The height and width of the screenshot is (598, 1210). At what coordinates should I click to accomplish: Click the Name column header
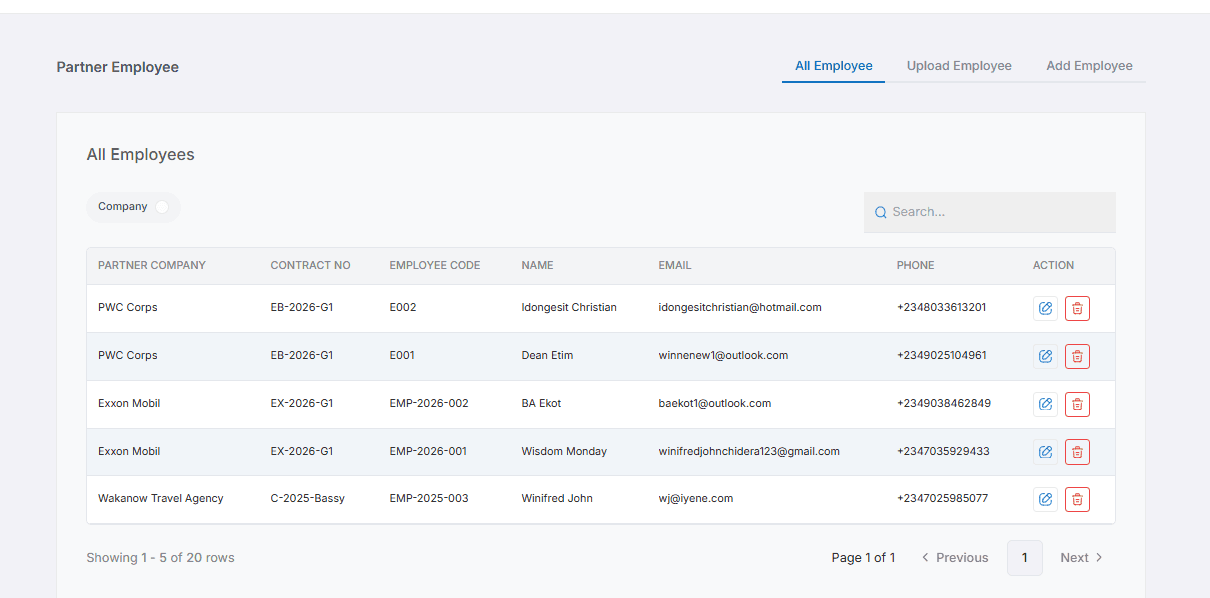[x=537, y=266]
